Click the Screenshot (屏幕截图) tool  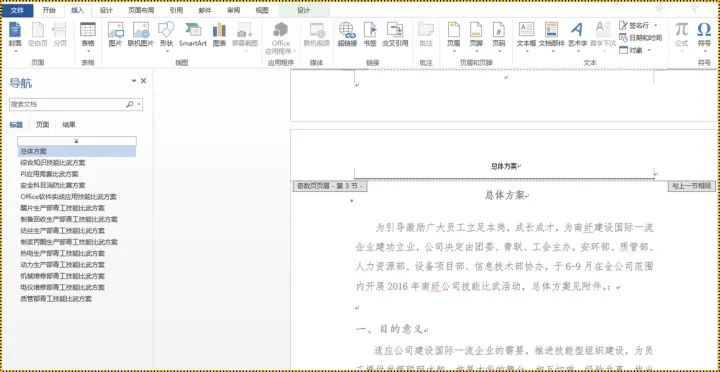point(244,36)
